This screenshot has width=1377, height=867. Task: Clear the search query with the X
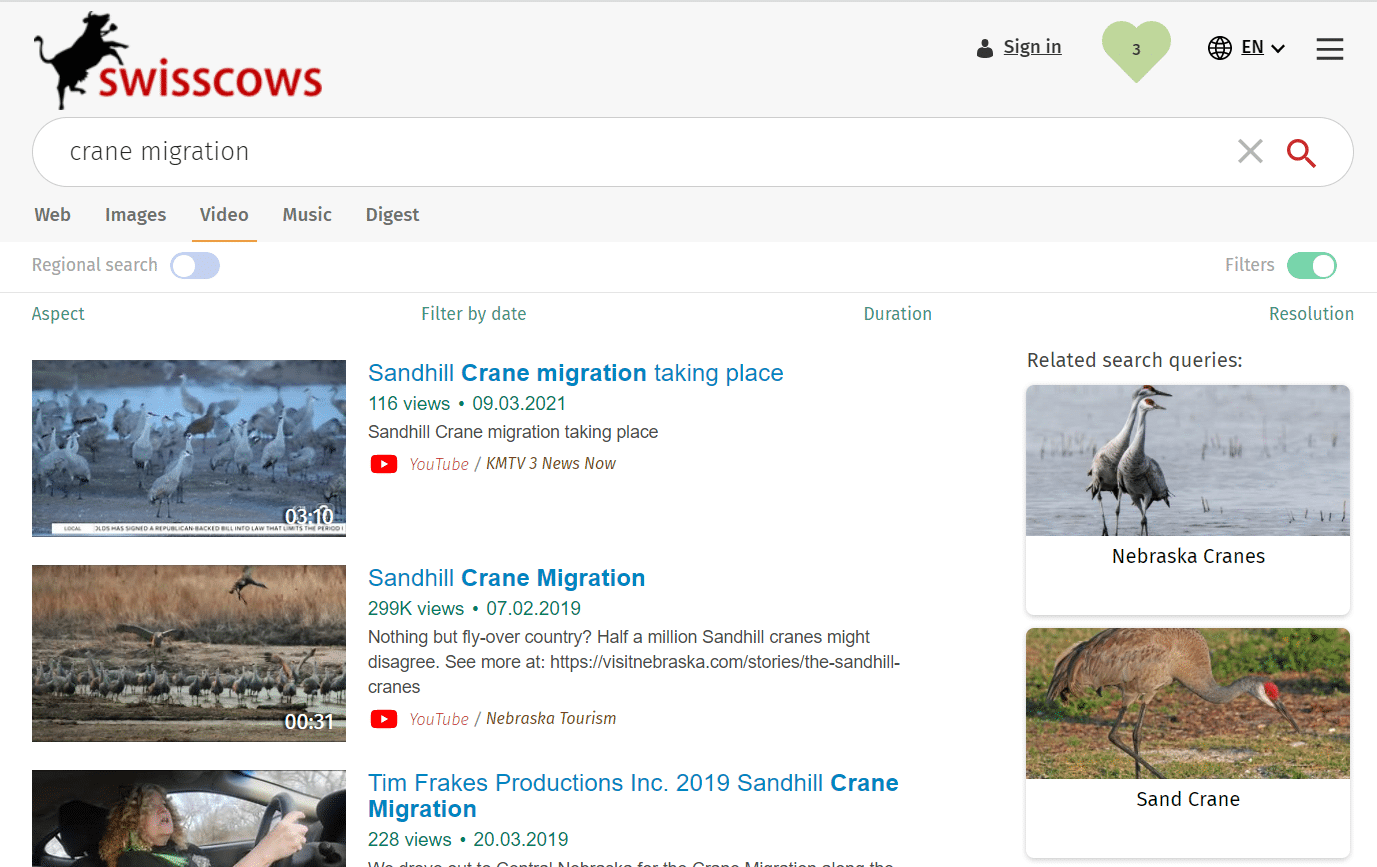(x=1250, y=151)
